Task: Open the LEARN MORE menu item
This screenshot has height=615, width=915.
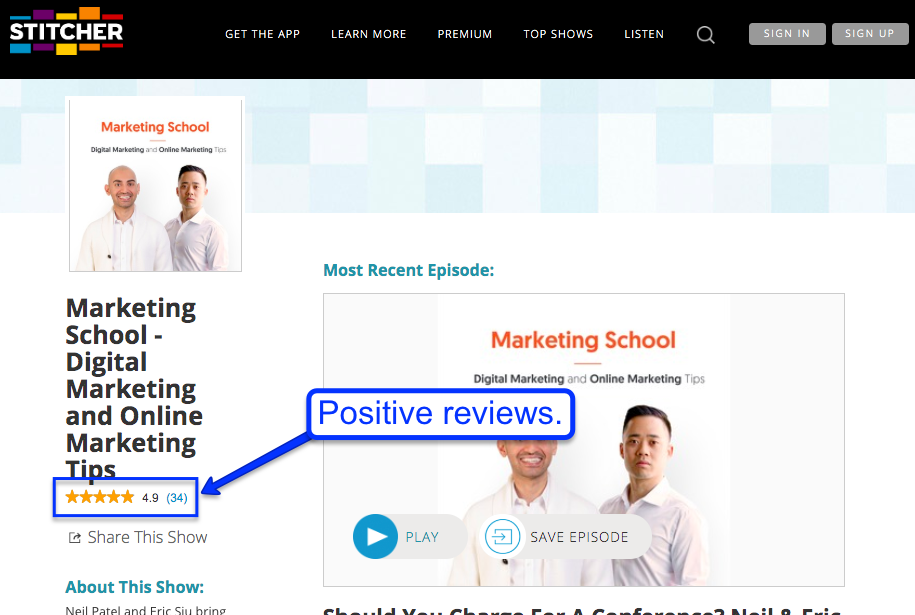Action: click(368, 34)
